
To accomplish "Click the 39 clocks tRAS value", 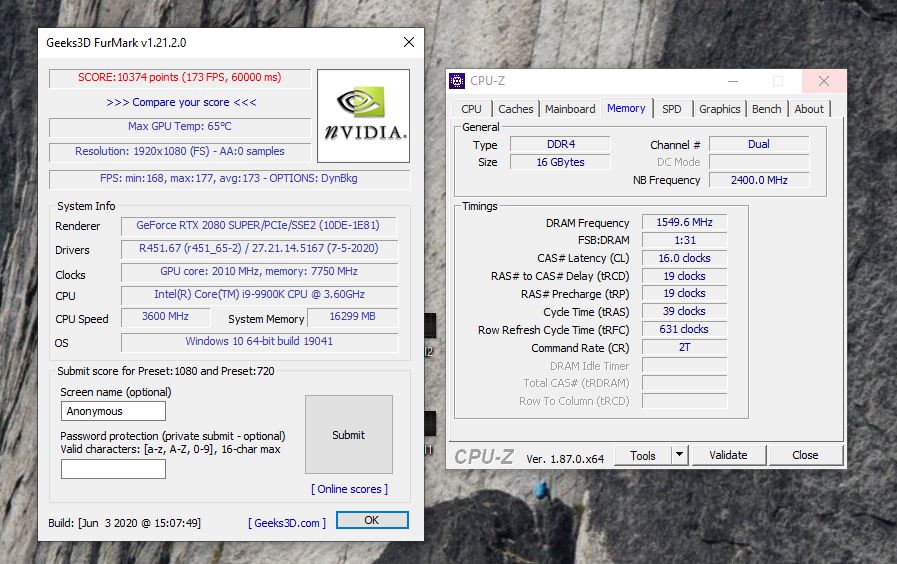I will click(684, 312).
